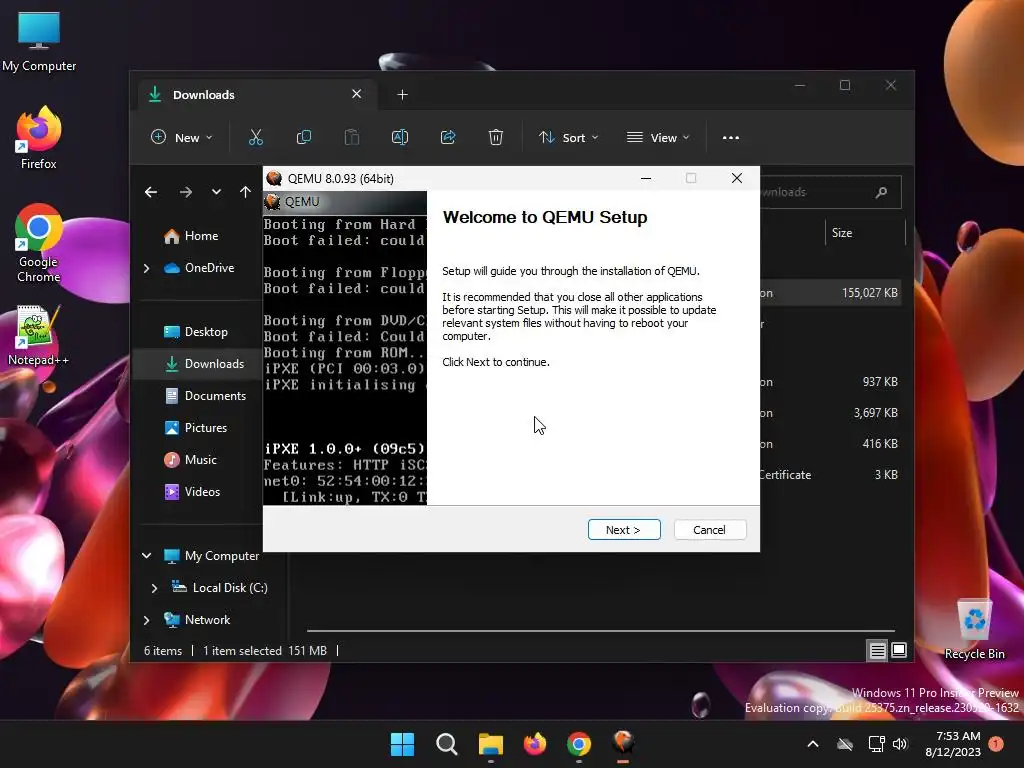1024x768 pixels.
Task: Expand the Network tree node
Action: [146, 620]
